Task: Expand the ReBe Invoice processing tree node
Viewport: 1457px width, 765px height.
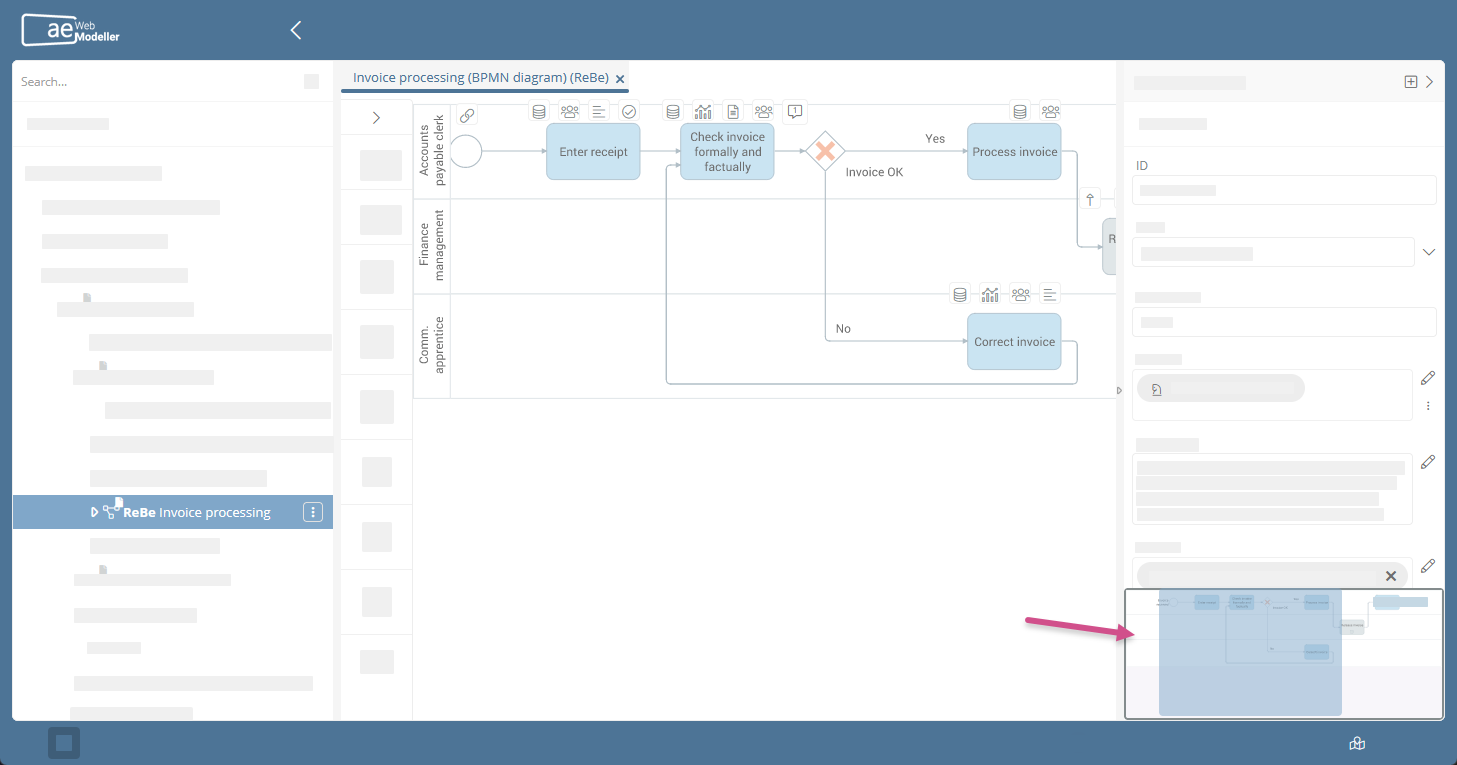Action: 95,512
